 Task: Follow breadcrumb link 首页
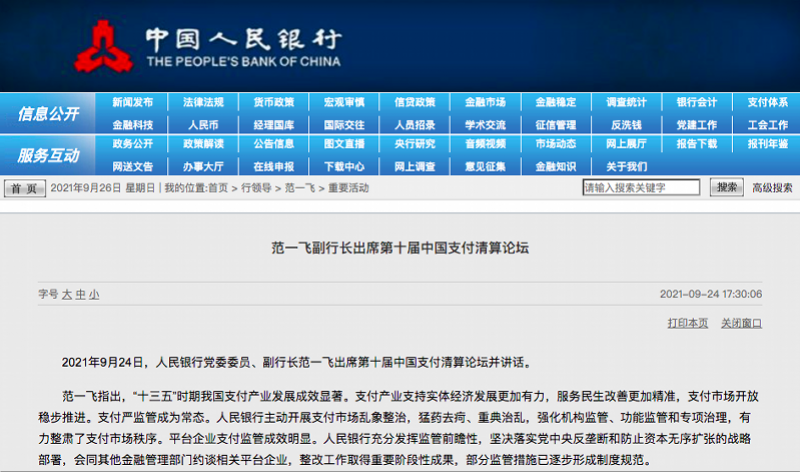218,188
